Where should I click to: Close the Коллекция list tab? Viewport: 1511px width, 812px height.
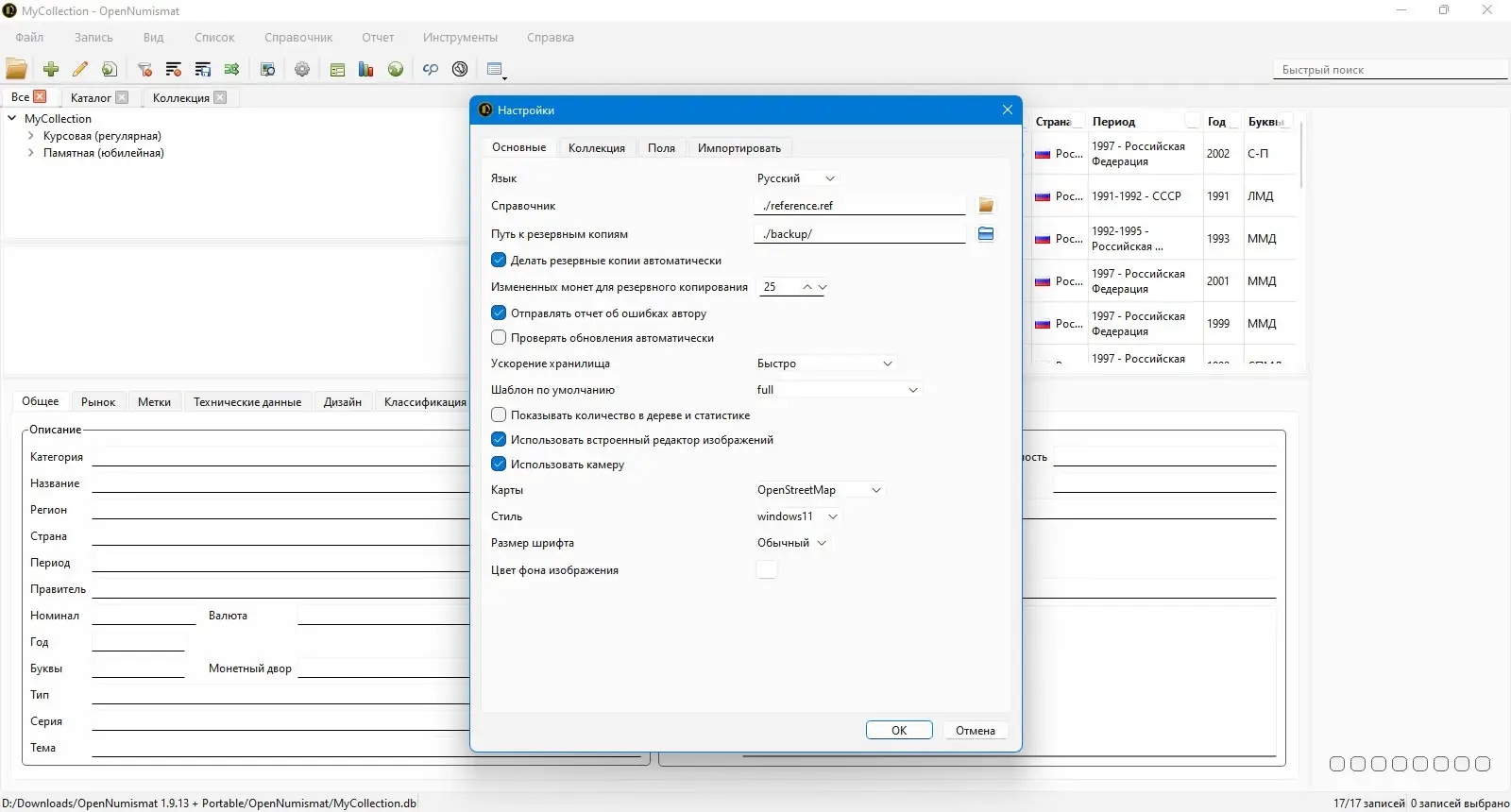tap(220, 97)
